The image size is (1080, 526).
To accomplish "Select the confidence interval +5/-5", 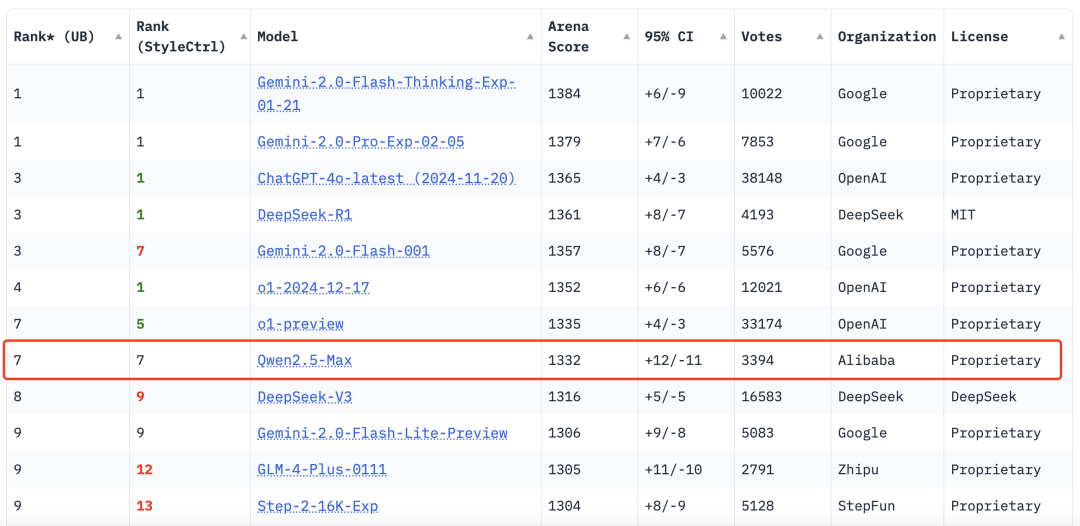I will (x=665, y=397).
